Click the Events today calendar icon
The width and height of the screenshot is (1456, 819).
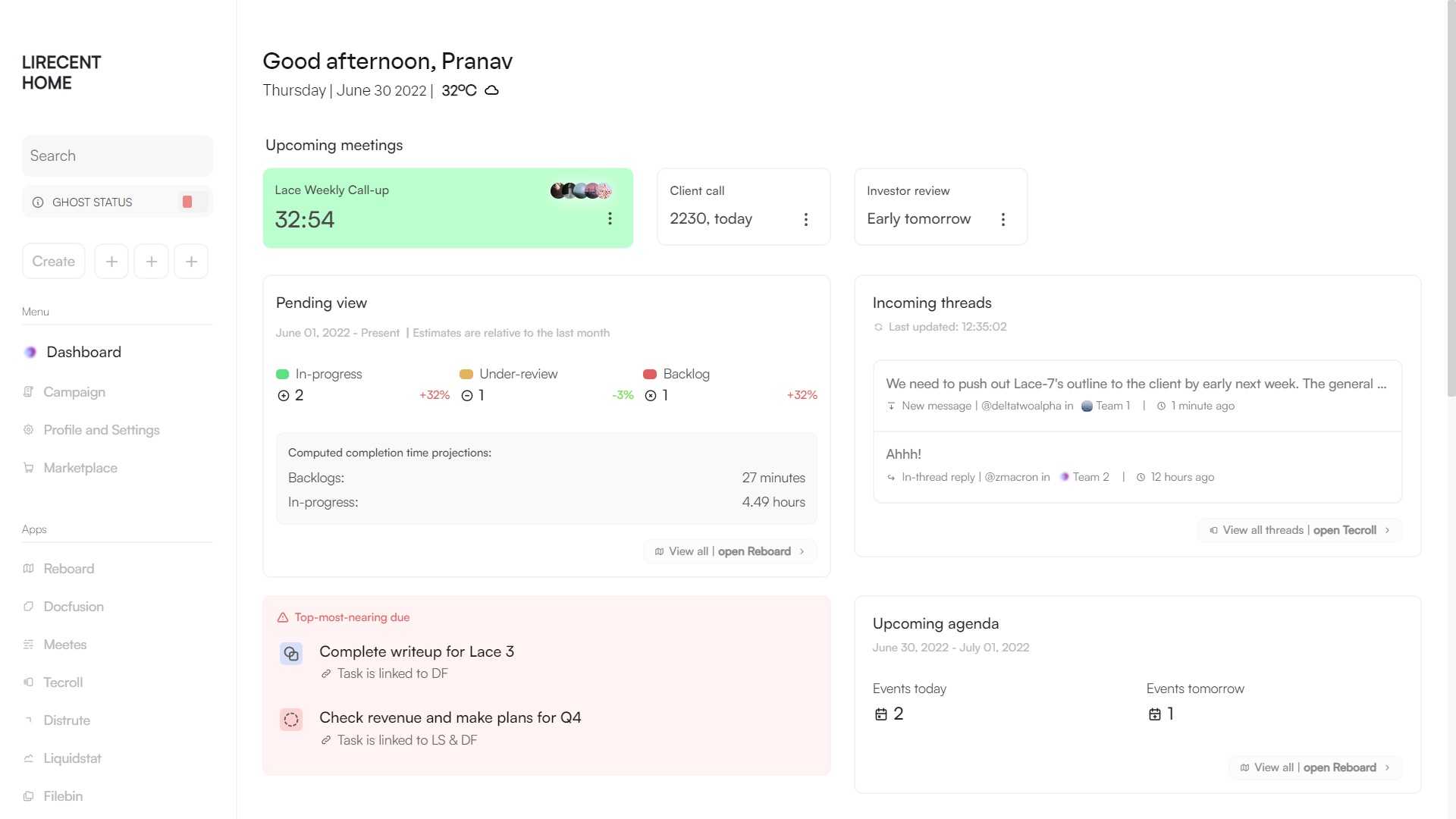[x=880, y=714]
